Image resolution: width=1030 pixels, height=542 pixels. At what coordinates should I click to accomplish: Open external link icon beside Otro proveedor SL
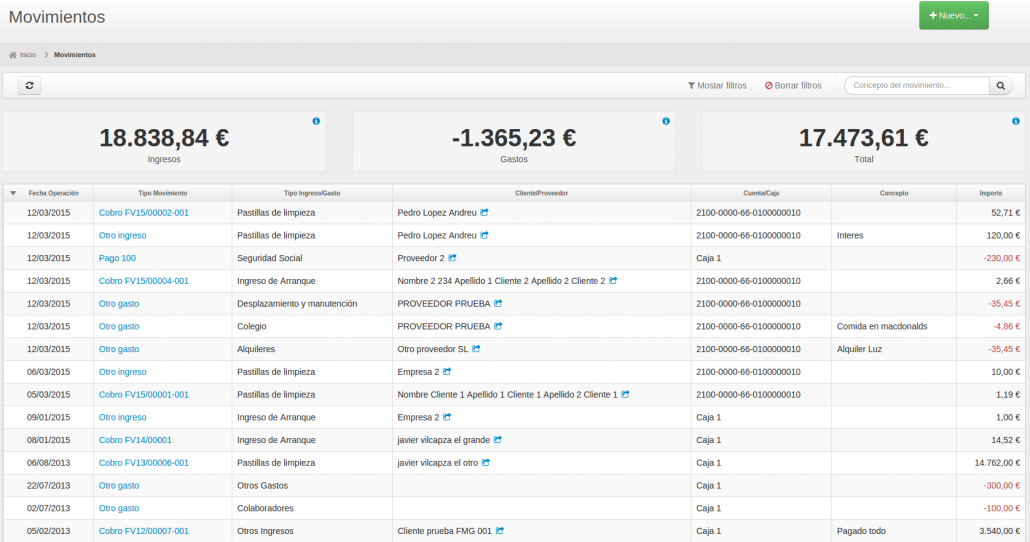pyautogui.click(x=477, y=349)
